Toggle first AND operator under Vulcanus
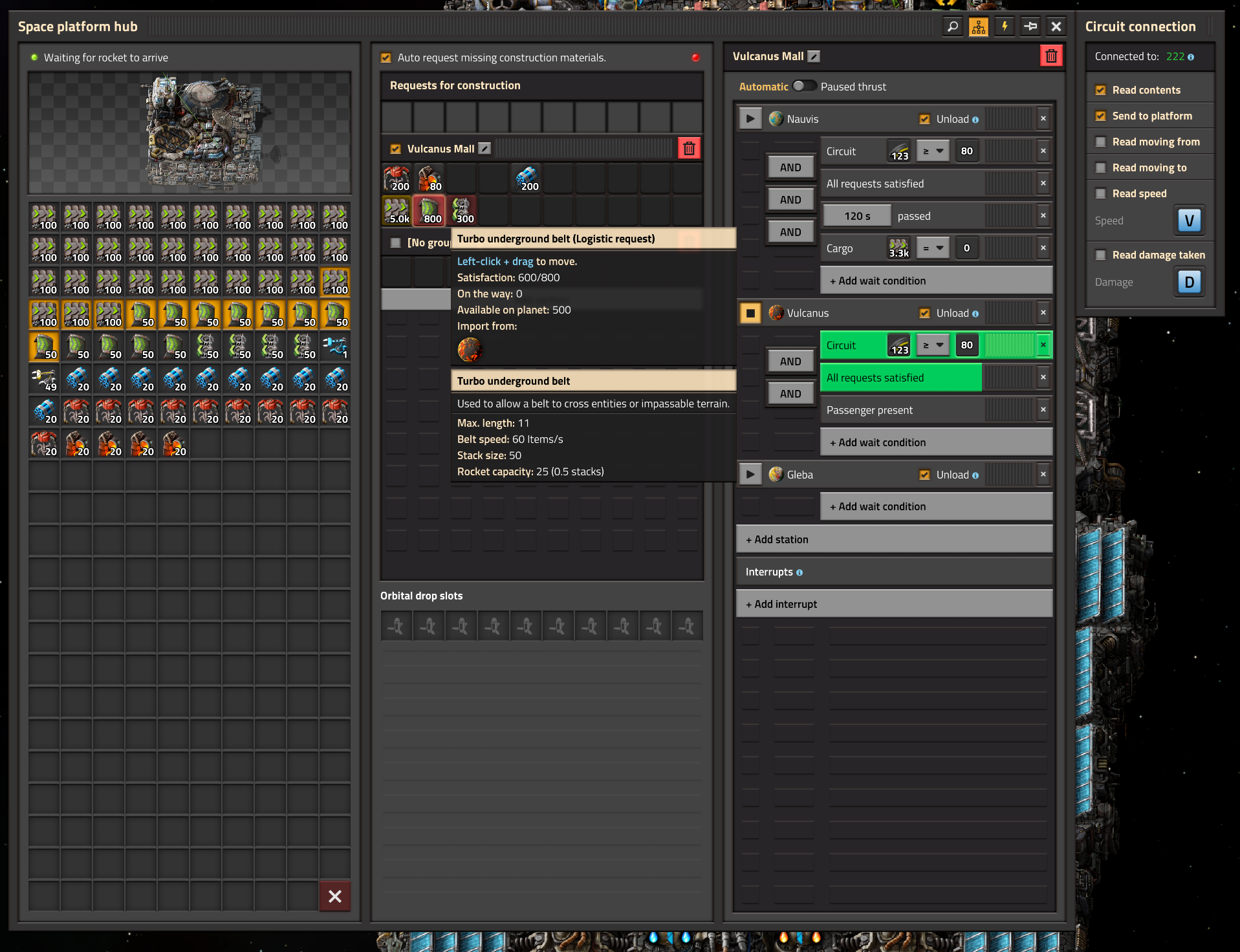1240x952 pixels. tap(790, 362)
